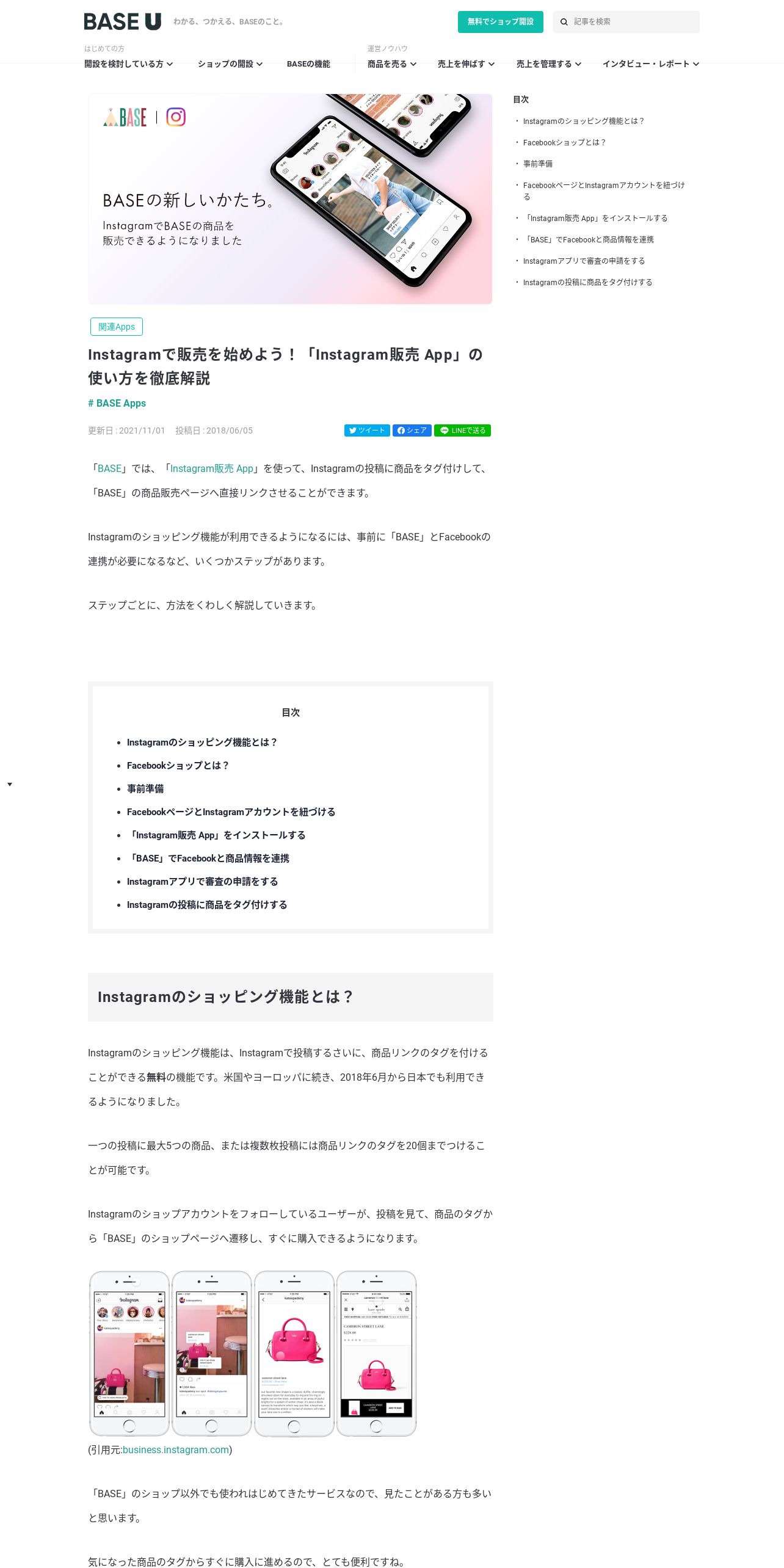The height and width of the screenshot is (1568, 784).
Task: Sidebar TOC: 「Instagram販売 App」をインストールする
Action: coord(595,219)
